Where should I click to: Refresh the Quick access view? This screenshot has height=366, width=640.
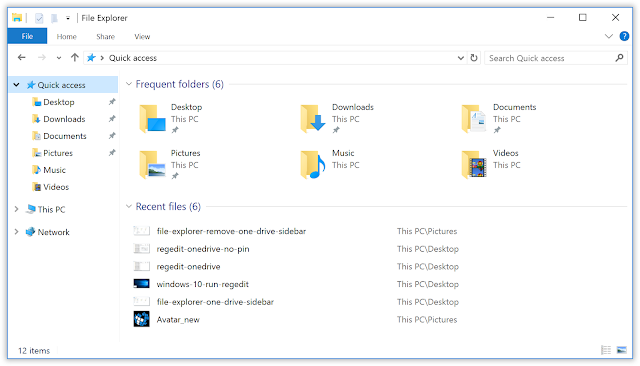click(474, 58)
